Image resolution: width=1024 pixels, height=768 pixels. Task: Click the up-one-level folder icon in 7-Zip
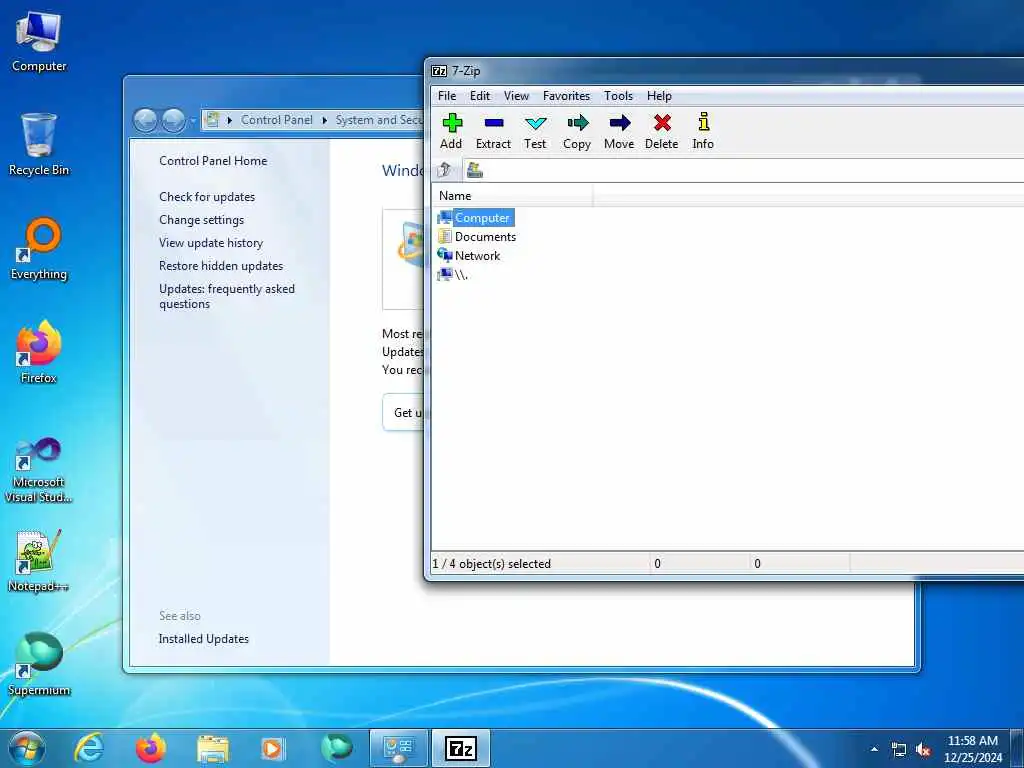(x=445, y=170)
